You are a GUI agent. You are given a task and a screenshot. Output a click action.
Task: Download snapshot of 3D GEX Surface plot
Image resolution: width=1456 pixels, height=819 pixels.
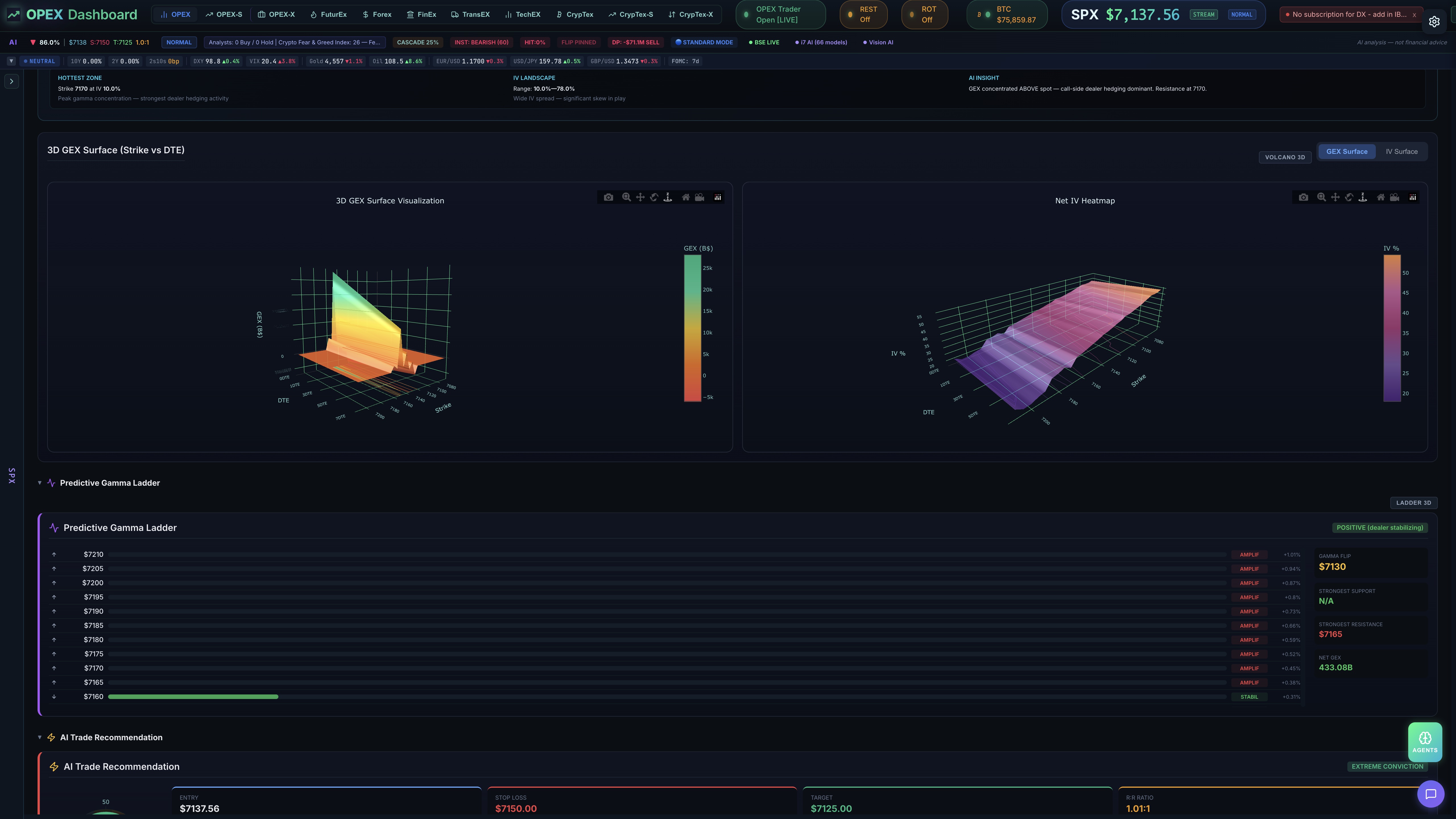(x=608, y=197)
